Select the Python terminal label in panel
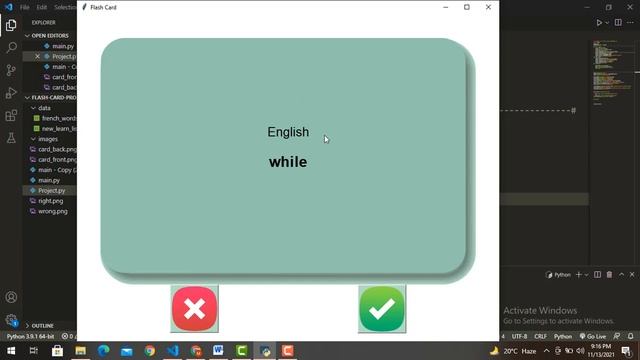 [558, 275]
